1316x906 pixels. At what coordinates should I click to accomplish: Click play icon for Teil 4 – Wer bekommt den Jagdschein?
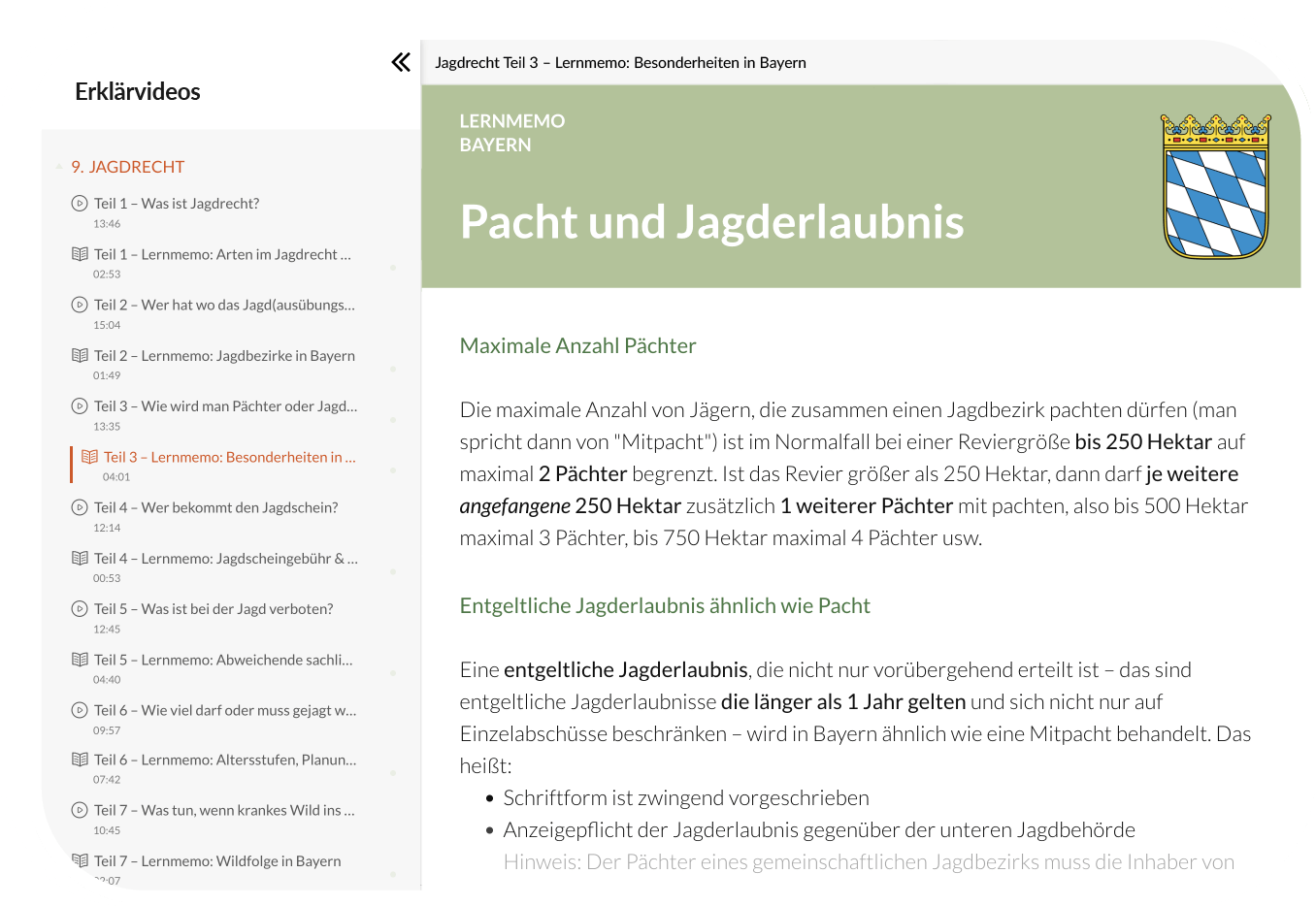tap(80, 507)
